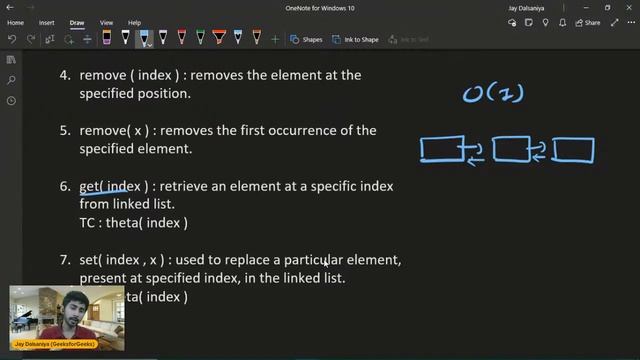The image size is (640, 360).
Task: Open the selected pen's dropdown chevron
Action: (150, 45)
